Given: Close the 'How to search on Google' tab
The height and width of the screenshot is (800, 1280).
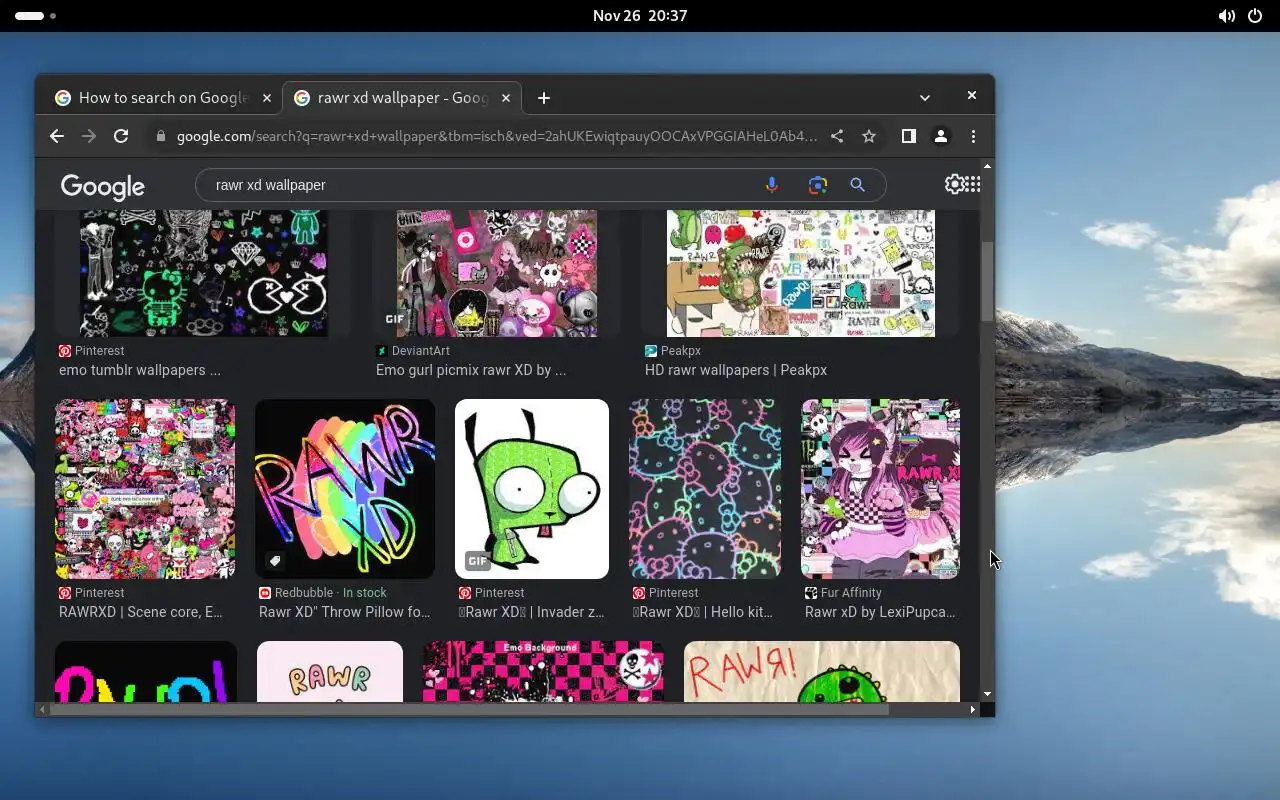Looking at the screenshot, I should pos(266,98).
